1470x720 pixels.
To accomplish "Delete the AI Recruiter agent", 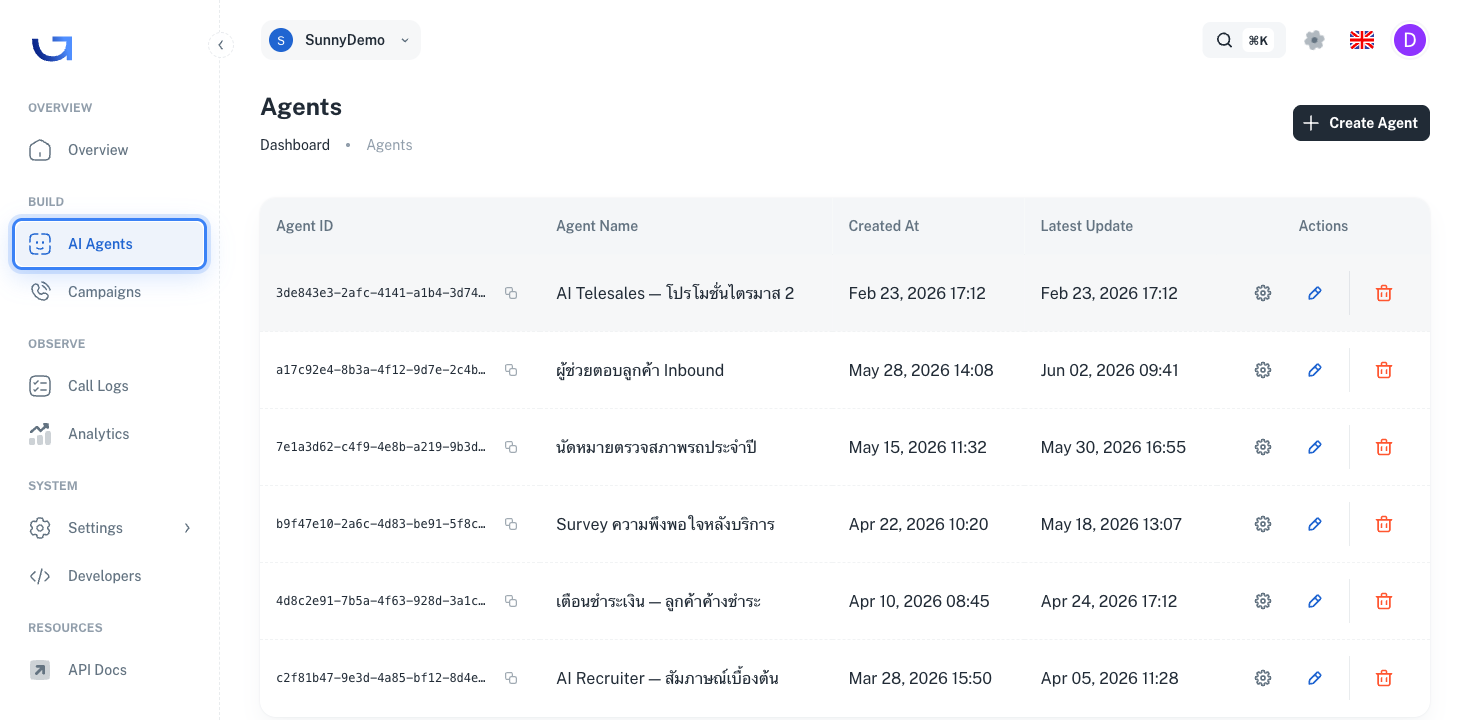I will pos(1384,678).
